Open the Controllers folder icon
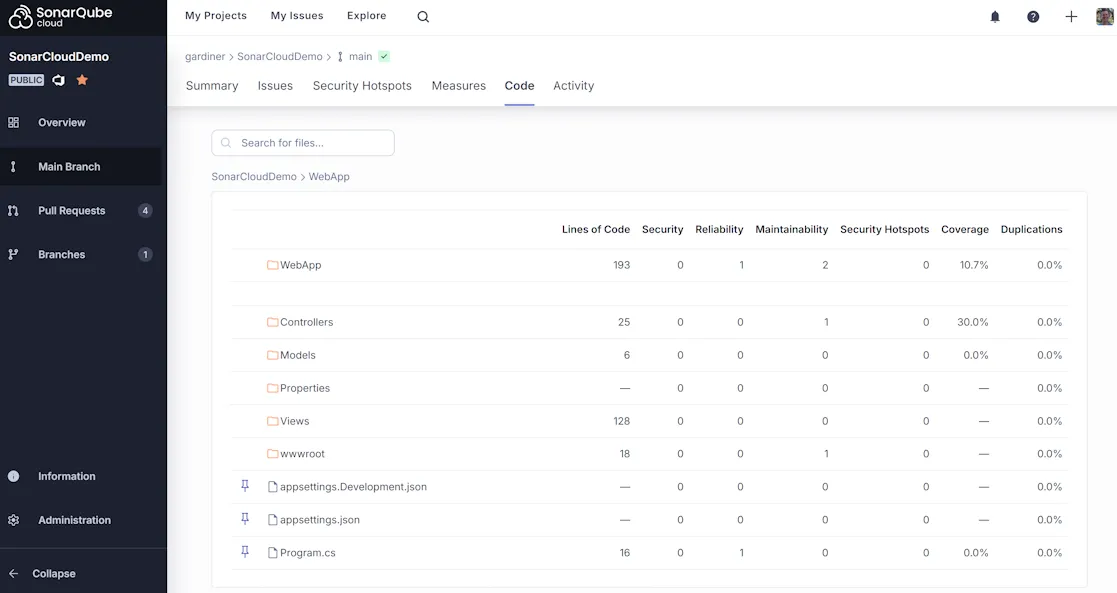Viewport: 1117px width, 593px height. (x=271, y=321)
